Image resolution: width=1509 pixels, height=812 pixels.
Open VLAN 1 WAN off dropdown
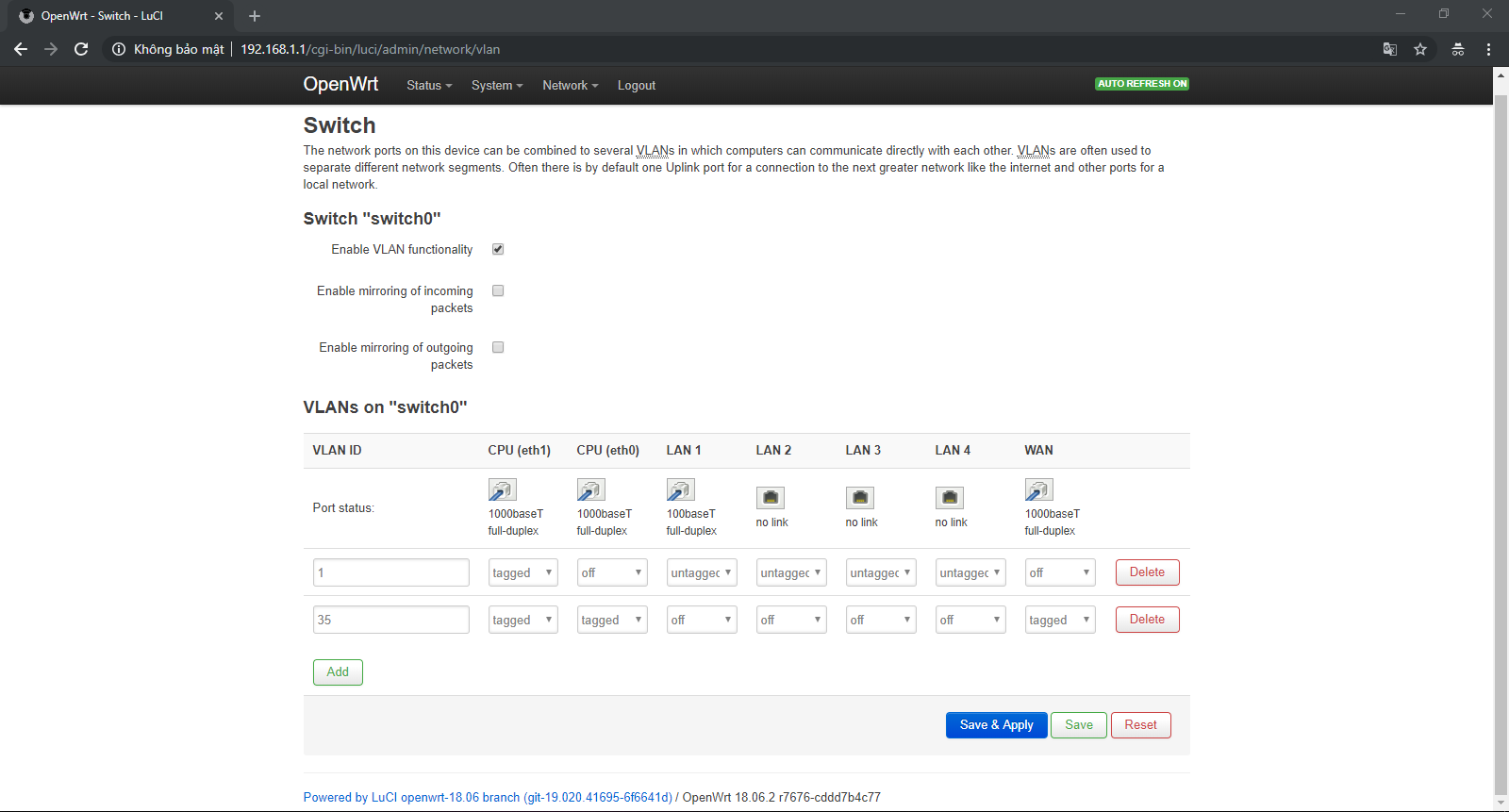pos(1060,572)
